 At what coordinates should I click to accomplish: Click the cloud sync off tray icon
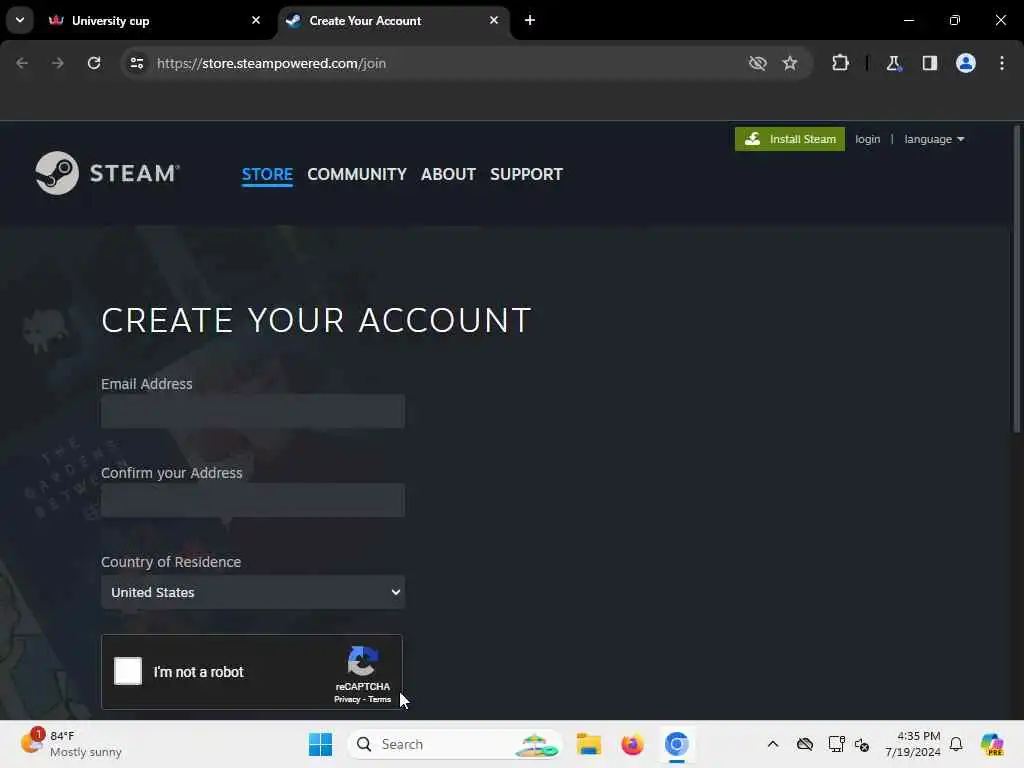pyautogui.click(x=805, y=744)
